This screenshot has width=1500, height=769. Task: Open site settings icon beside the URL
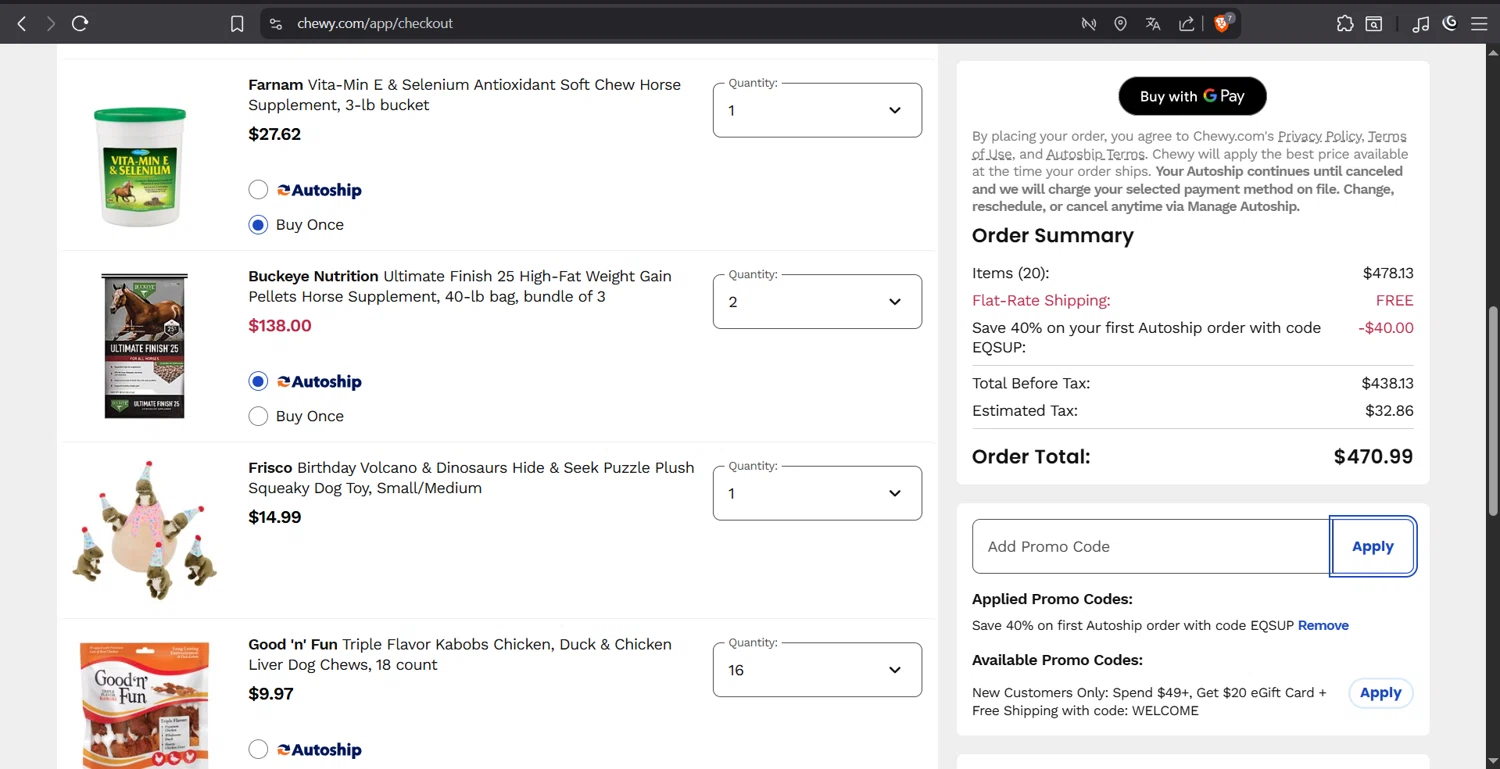click(x=276, y=24)
